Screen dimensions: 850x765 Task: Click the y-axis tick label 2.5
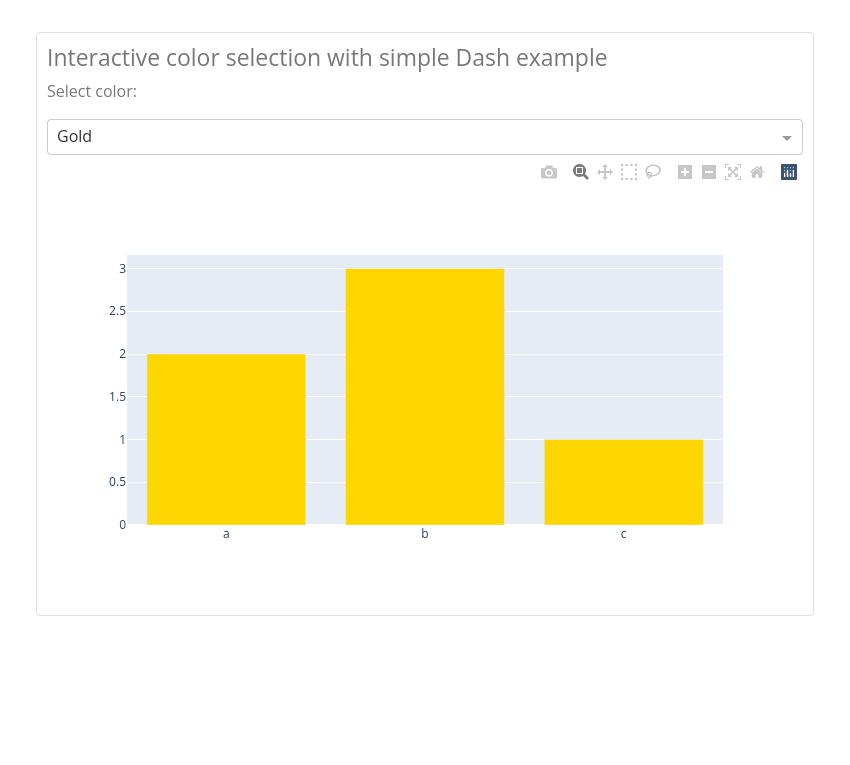click(x=117, y=311)
